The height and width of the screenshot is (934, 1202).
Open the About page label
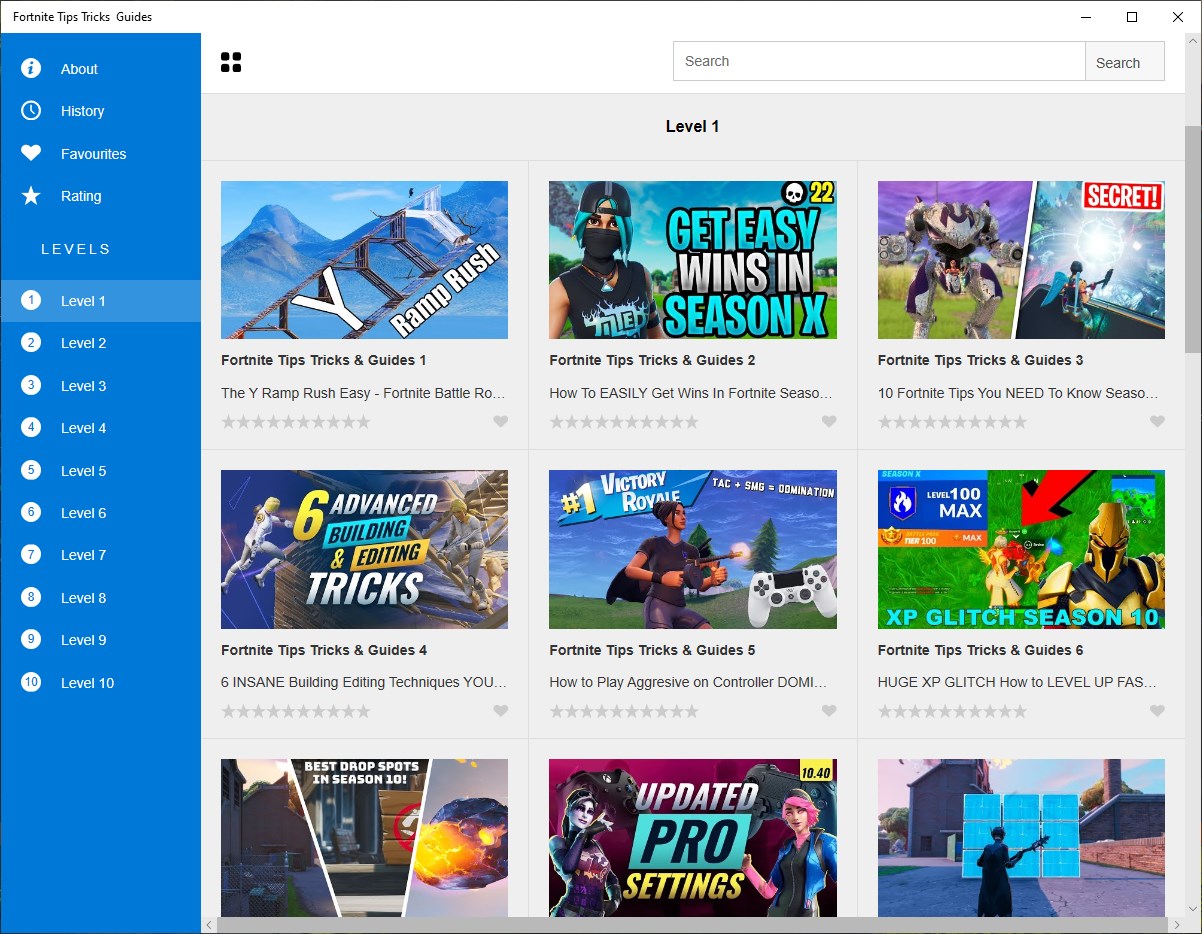(x=79, y=69)
